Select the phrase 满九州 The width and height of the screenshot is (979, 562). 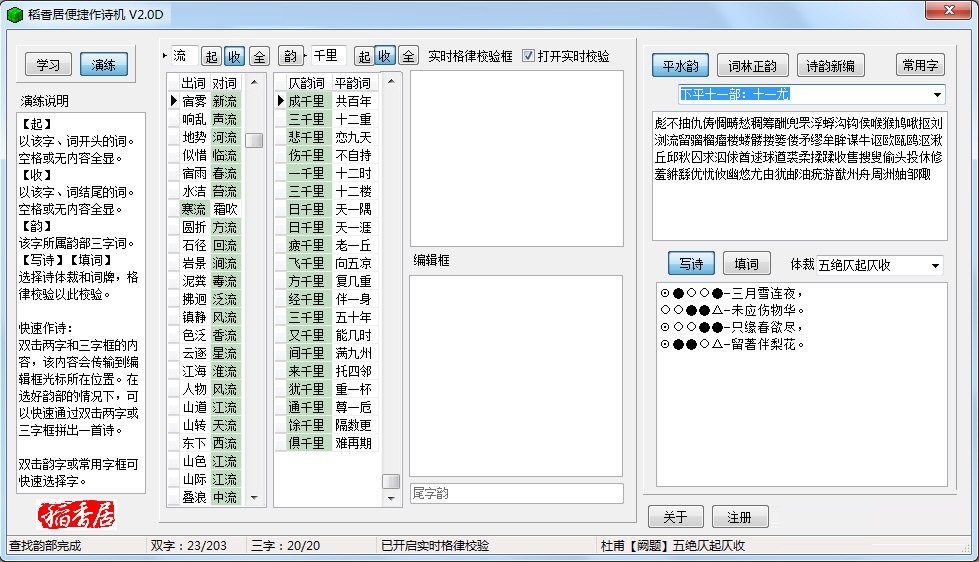[353, 353]
